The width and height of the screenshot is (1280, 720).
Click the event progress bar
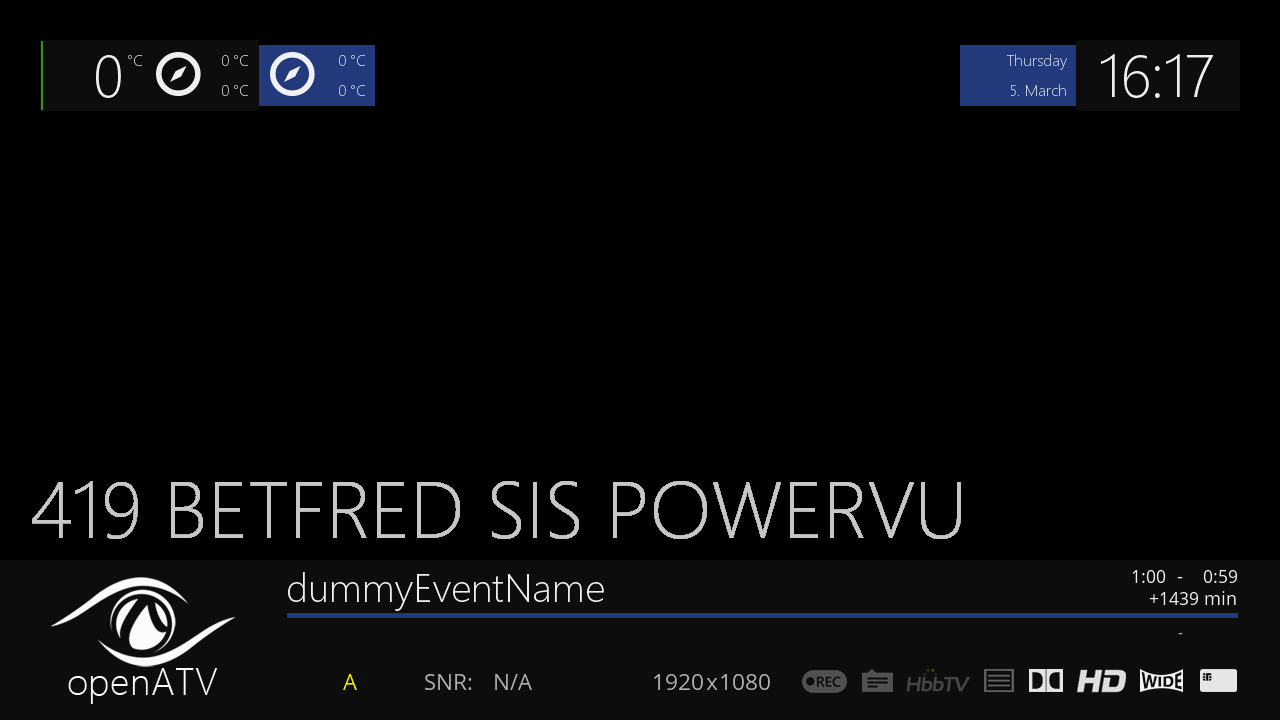[x=762, y=615]
